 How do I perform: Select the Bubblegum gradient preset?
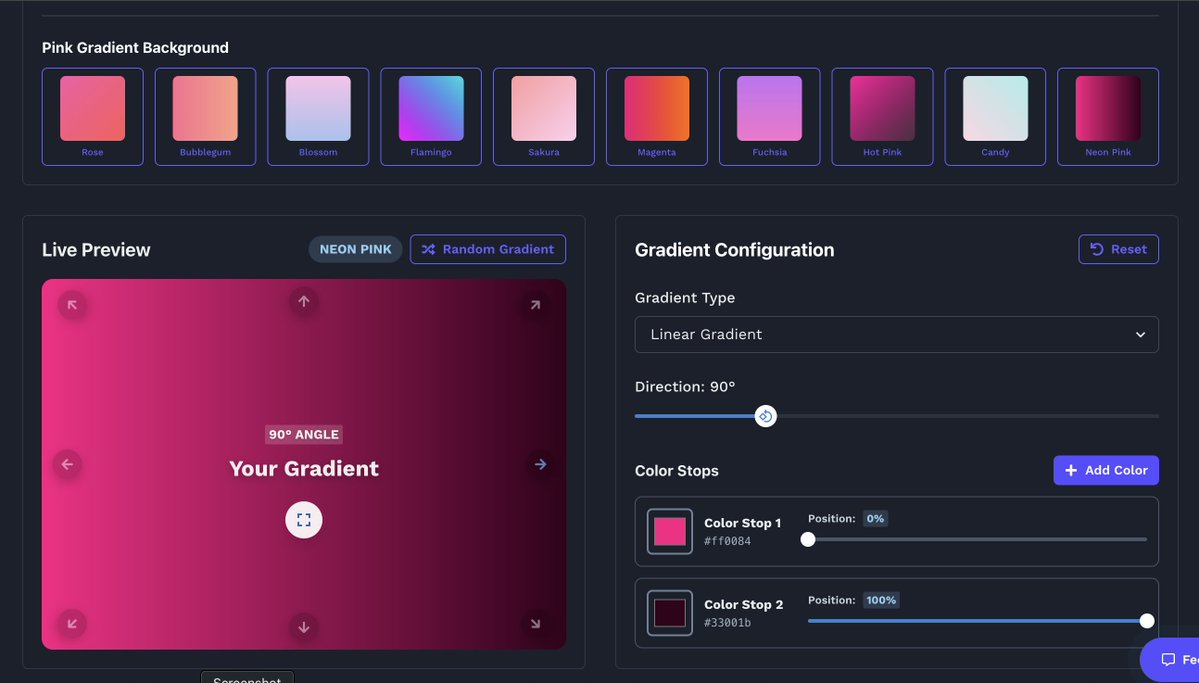205,117
